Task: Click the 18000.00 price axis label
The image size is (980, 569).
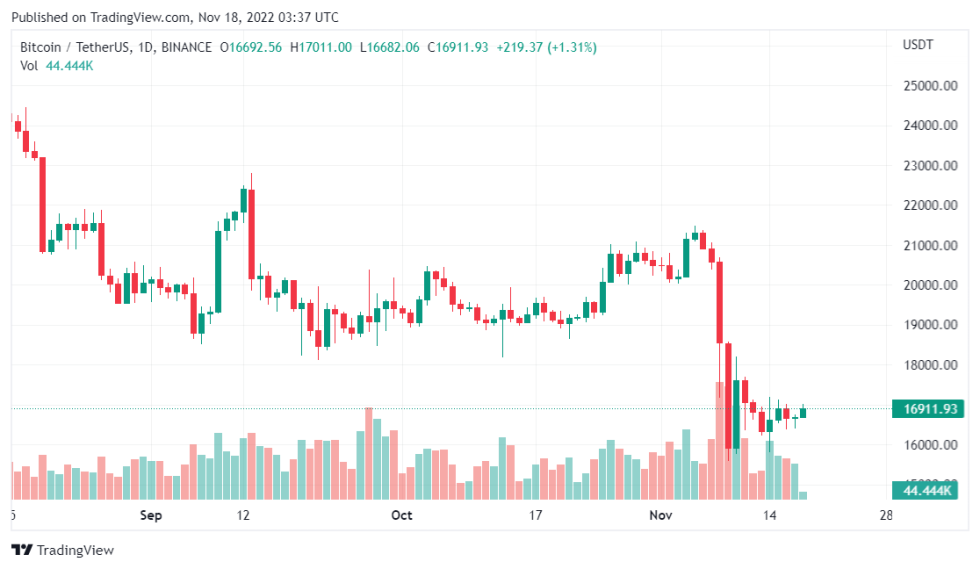Action: pos(930,365)
